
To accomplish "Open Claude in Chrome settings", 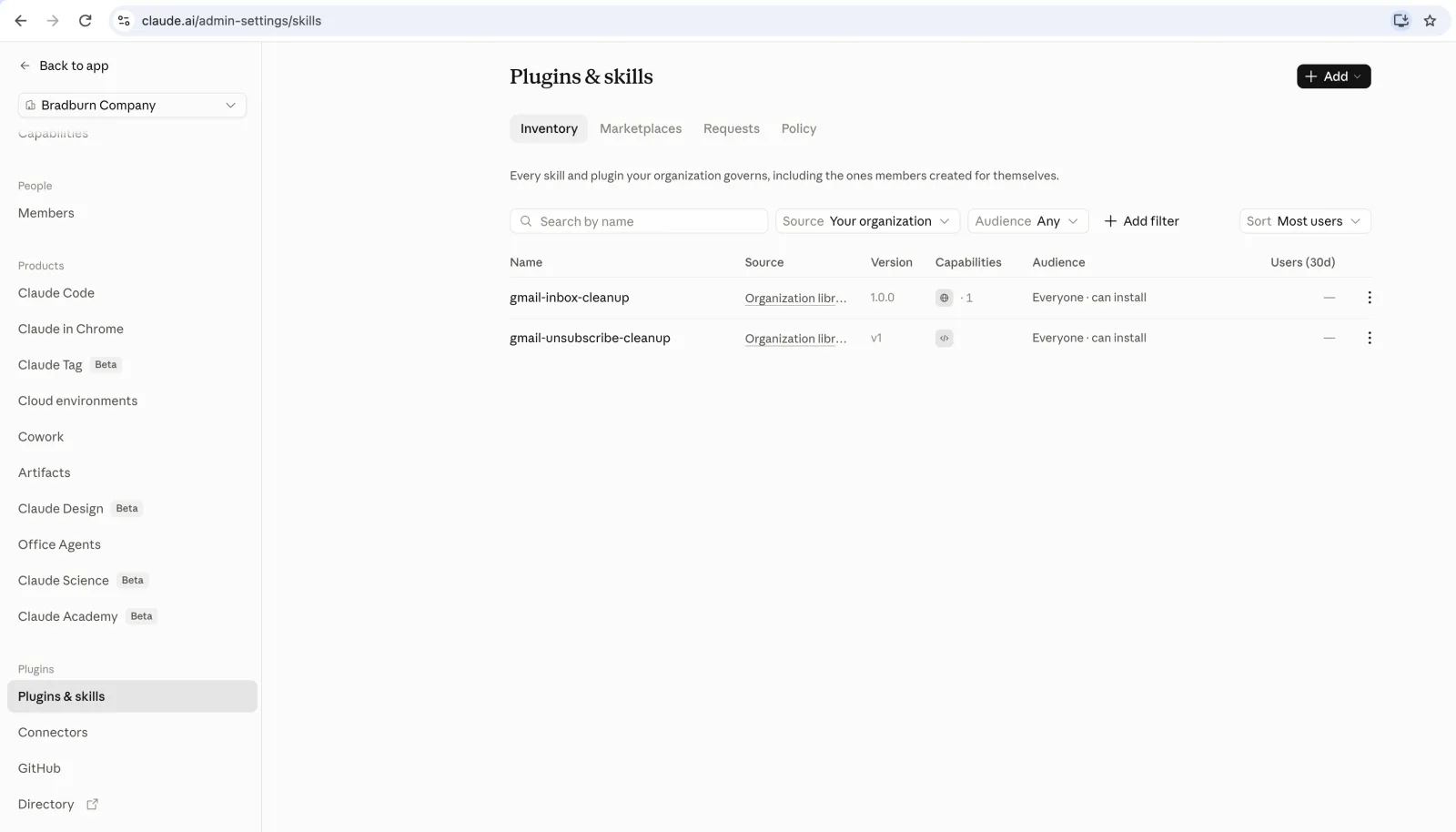I will click(71, 329).
